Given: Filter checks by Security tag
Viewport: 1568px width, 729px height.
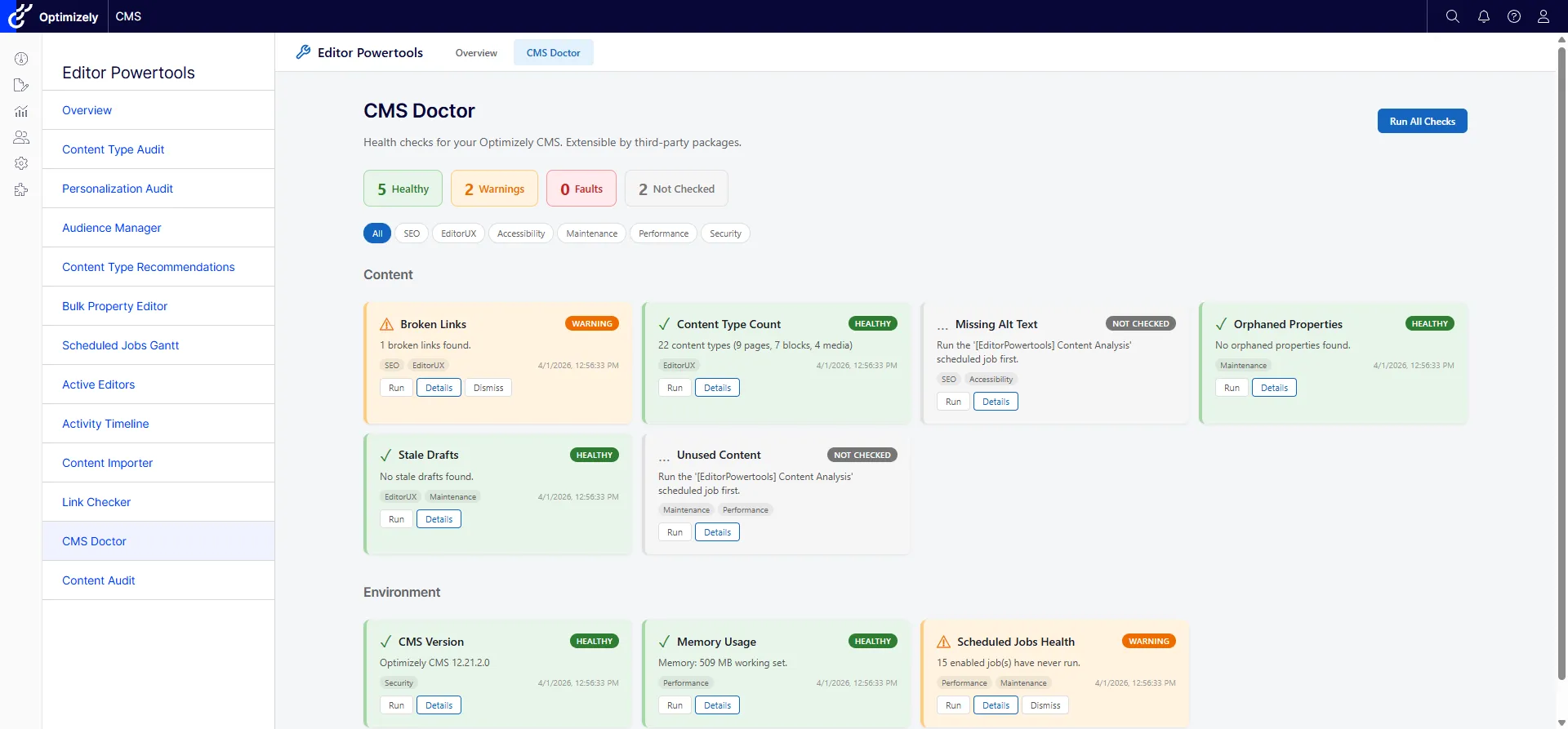Looking at the screenshot, I should click(725, 233).
